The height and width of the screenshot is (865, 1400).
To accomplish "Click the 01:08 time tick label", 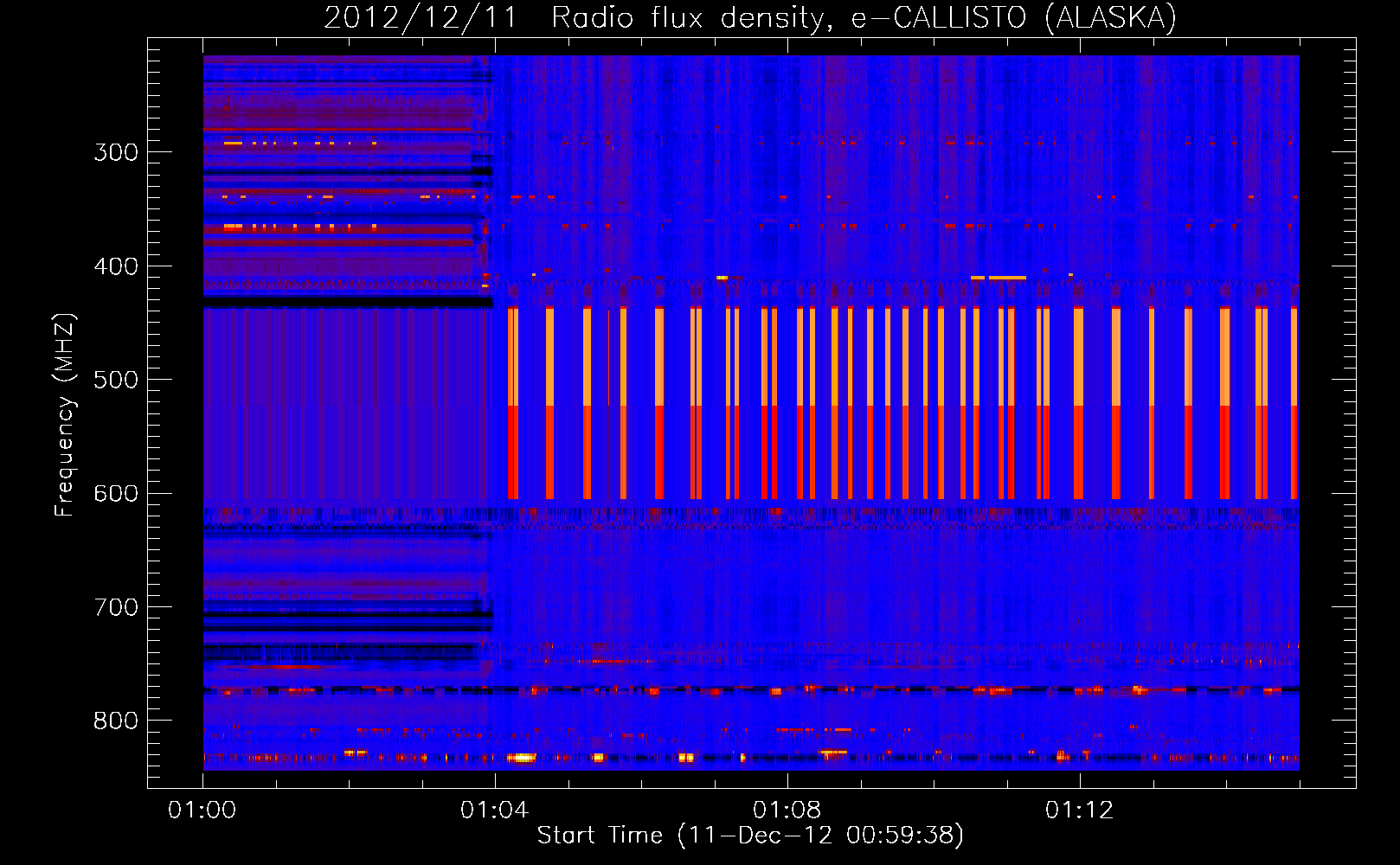I will coord(787,811).
